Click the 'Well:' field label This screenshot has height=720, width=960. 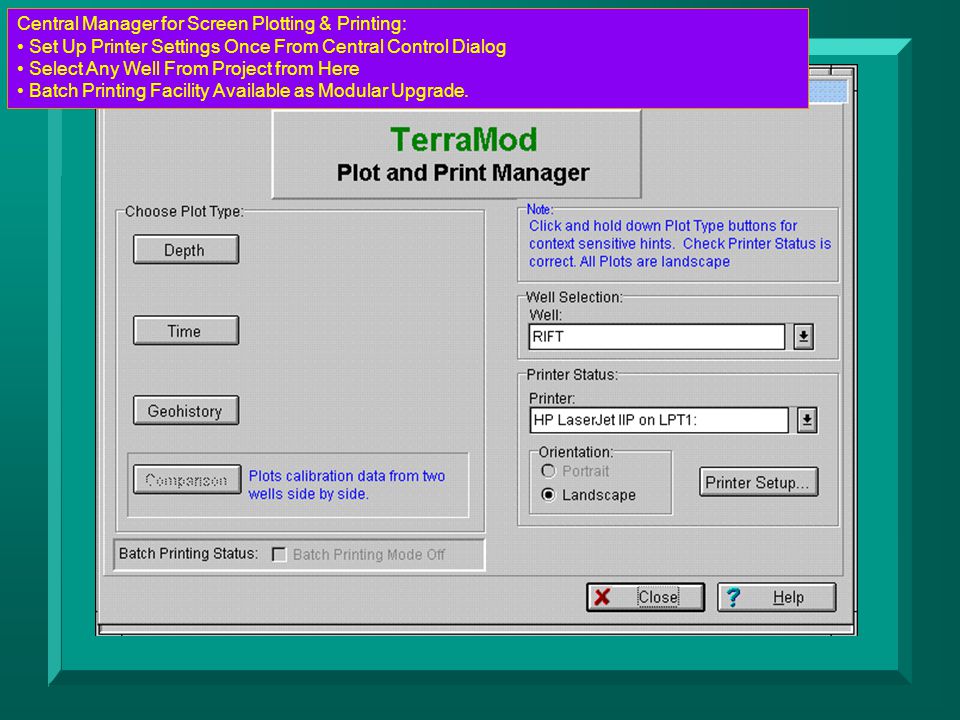545,315
